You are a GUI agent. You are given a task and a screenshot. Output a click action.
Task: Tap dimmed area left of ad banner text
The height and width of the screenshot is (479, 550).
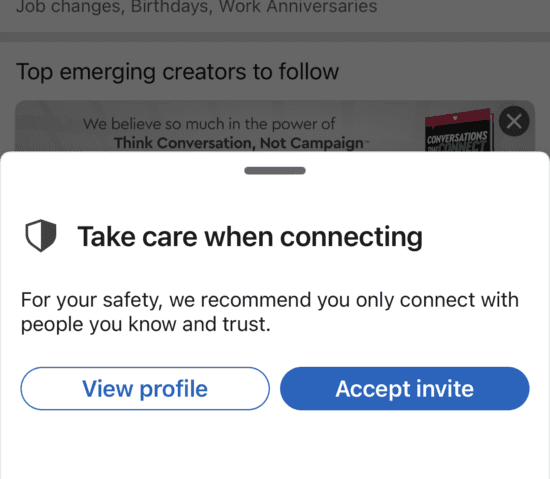click(x=47, y=130)
